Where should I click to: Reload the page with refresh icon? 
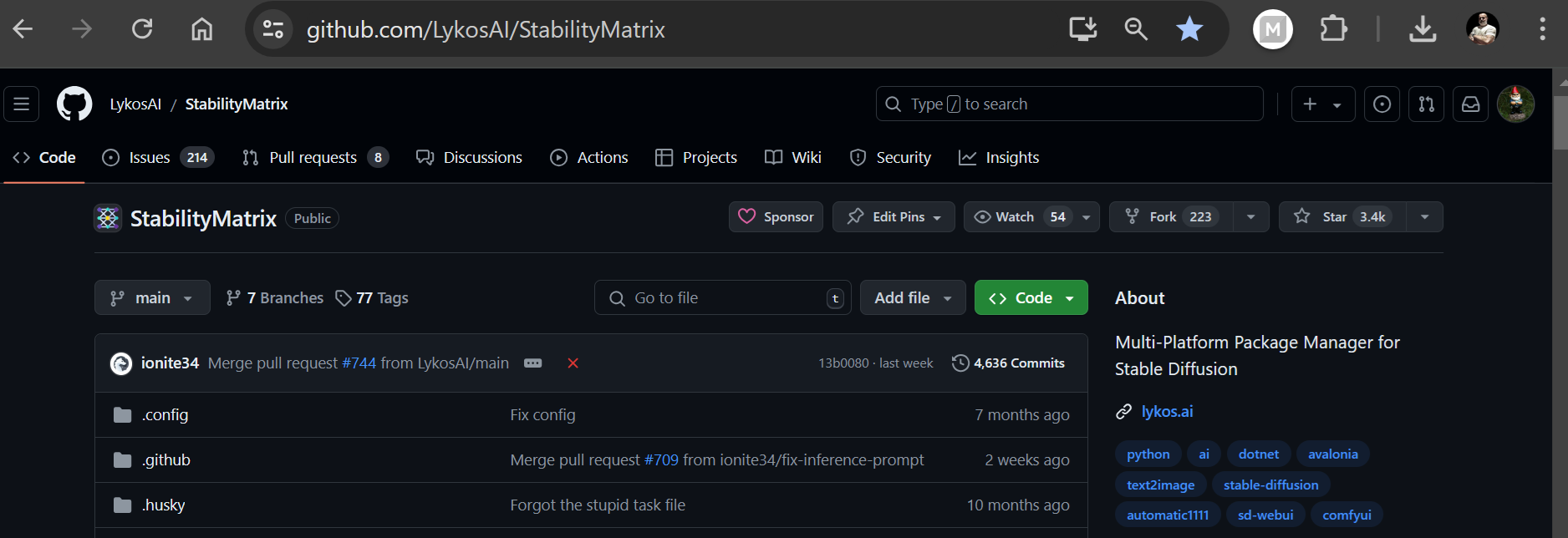[142, 29]
